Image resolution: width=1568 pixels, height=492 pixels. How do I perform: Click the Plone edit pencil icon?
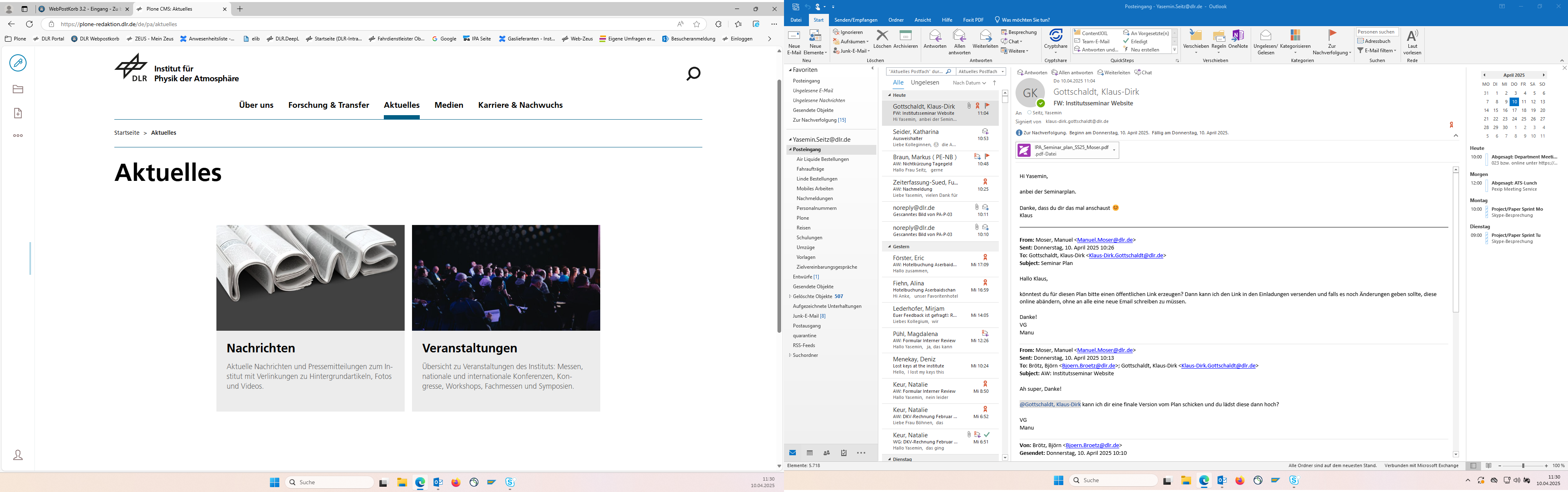pyautogui.click(x=18, y=63)
